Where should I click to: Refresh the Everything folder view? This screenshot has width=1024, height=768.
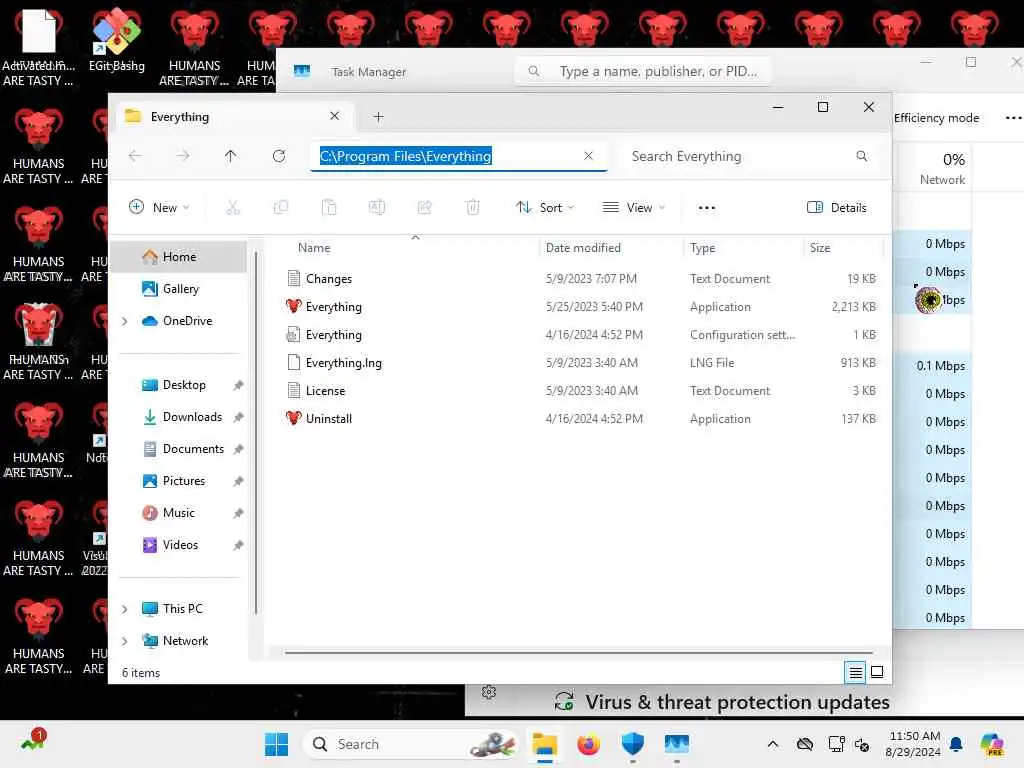pyautogui.click(x=279, y=156)
